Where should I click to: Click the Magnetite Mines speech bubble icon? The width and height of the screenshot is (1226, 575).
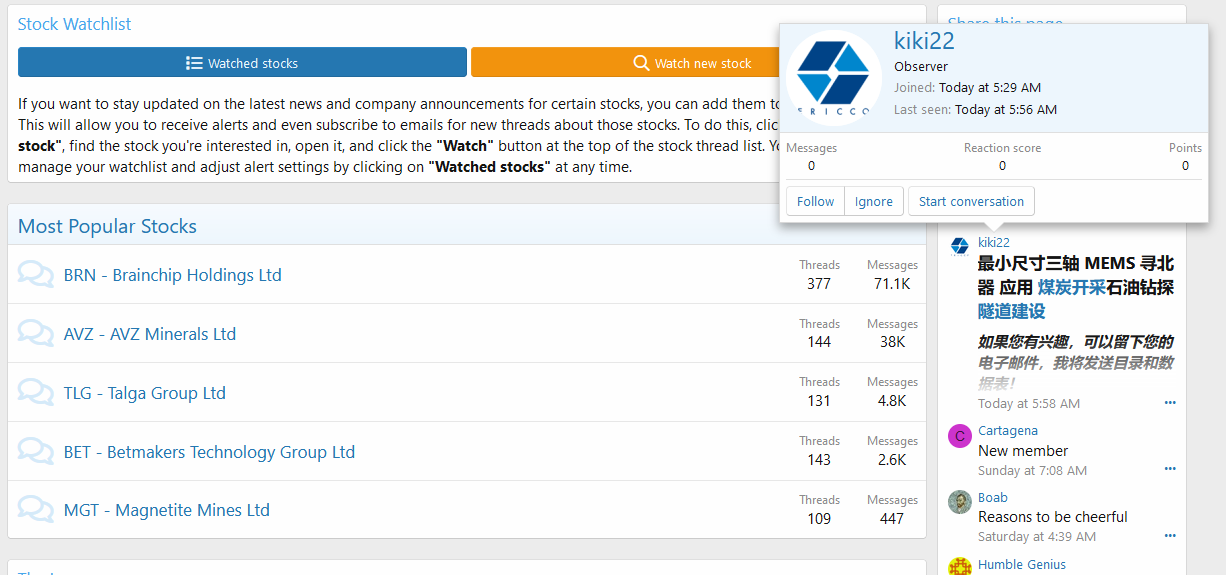pos(36,510)
